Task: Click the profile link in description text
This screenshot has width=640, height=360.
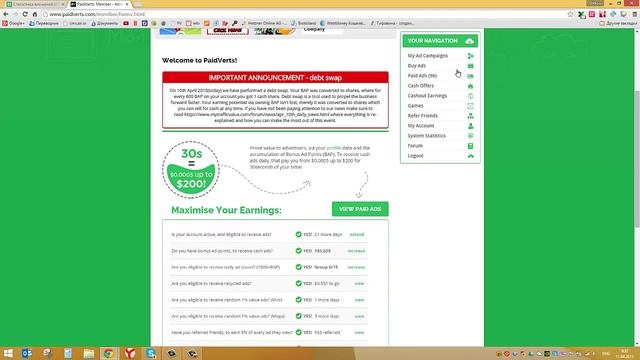Action: click(333, 148)
